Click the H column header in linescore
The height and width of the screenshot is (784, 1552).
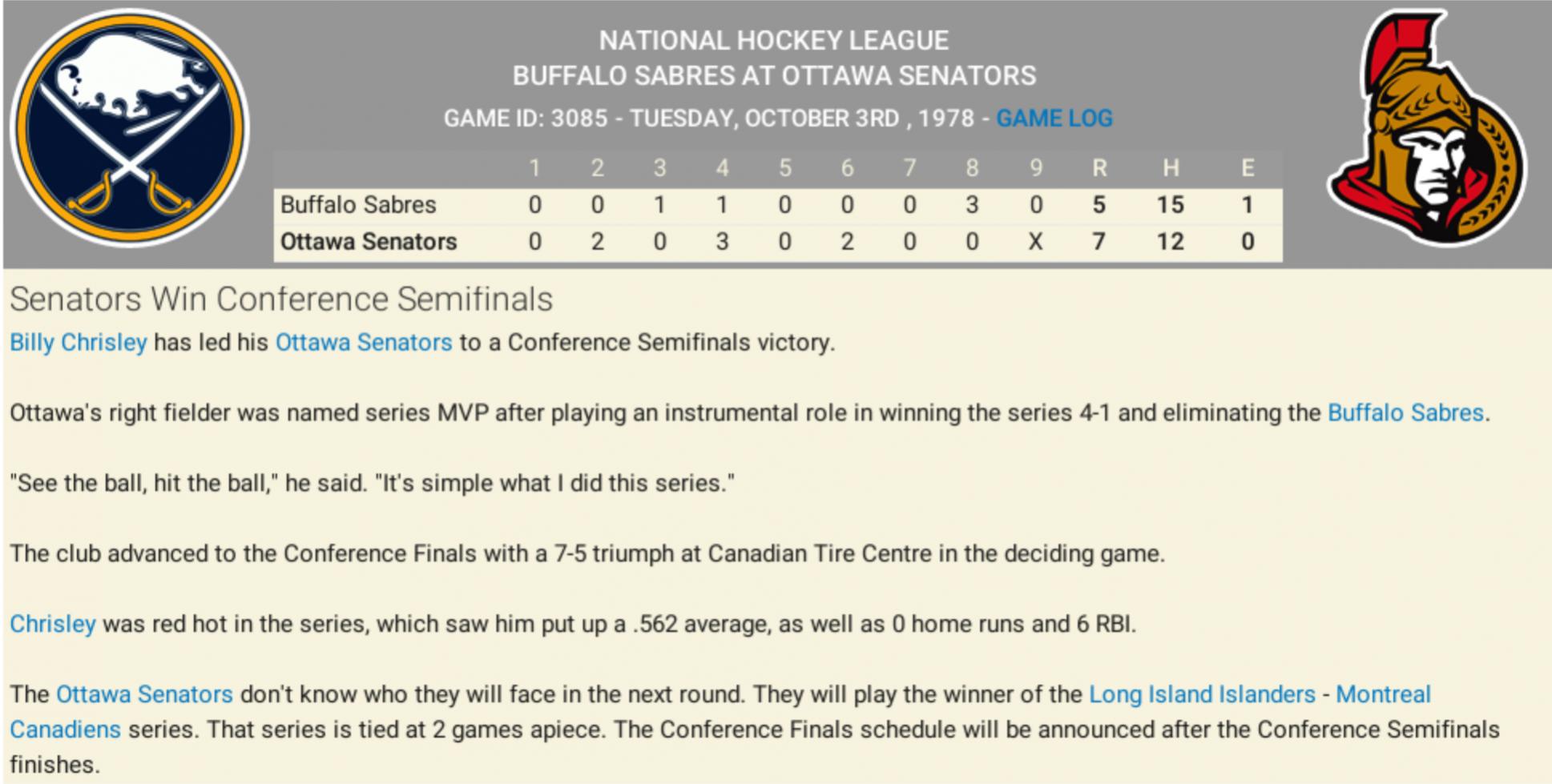pyautogui.click(x=1171, y=168)
